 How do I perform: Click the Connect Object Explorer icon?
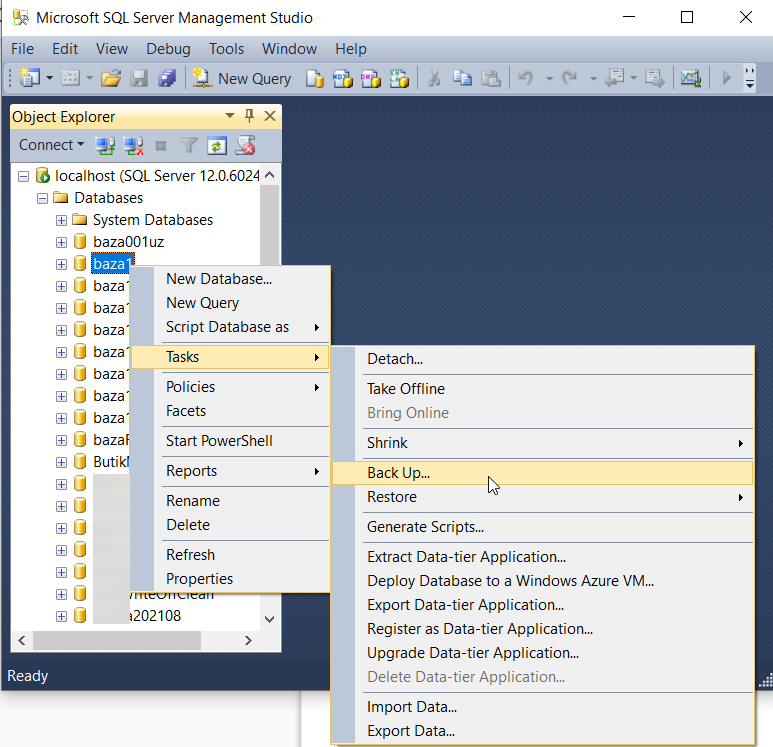(x=105, y=146)
